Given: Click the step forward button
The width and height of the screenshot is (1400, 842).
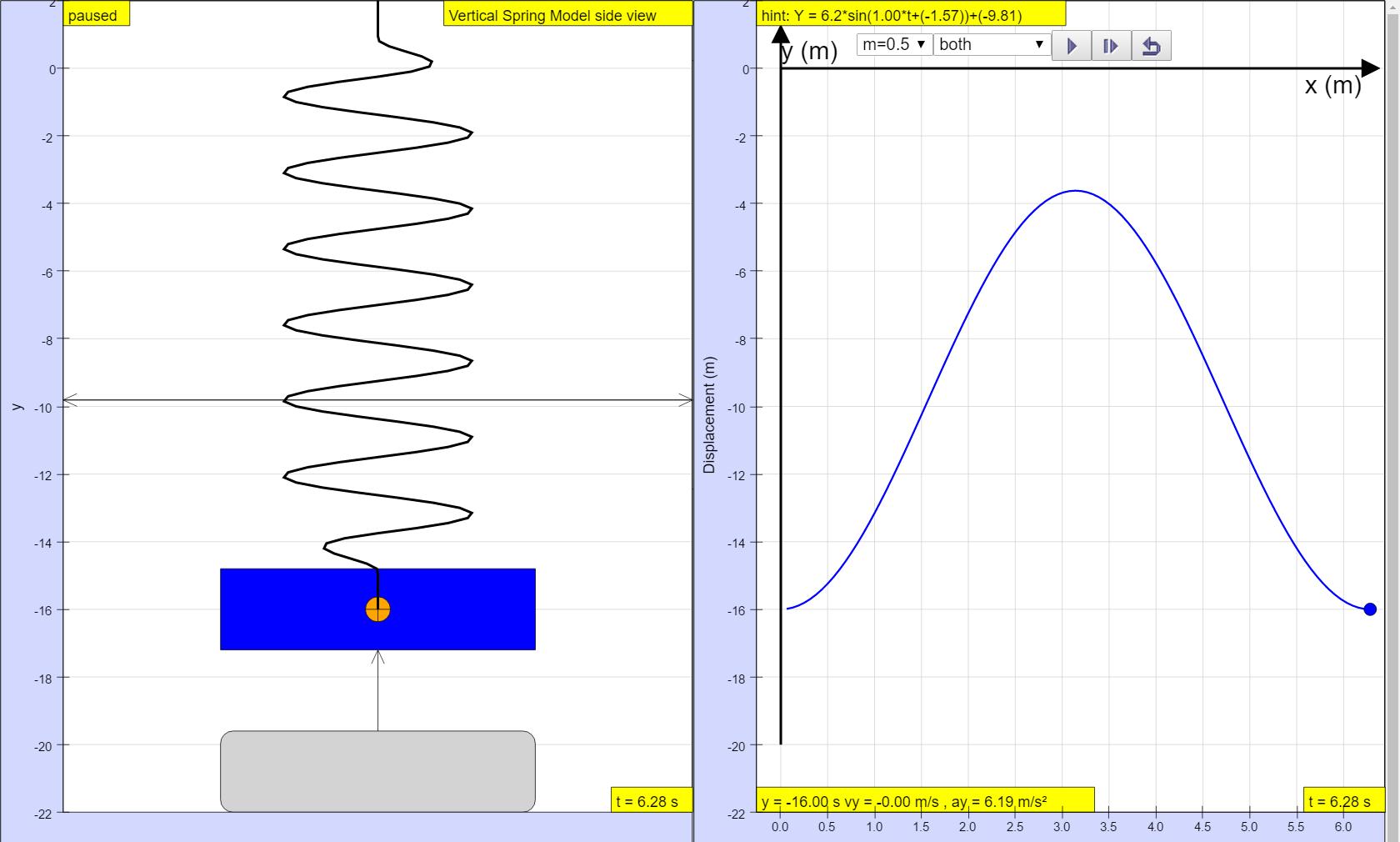Looking at the screenshot, I should [1111, 46].
